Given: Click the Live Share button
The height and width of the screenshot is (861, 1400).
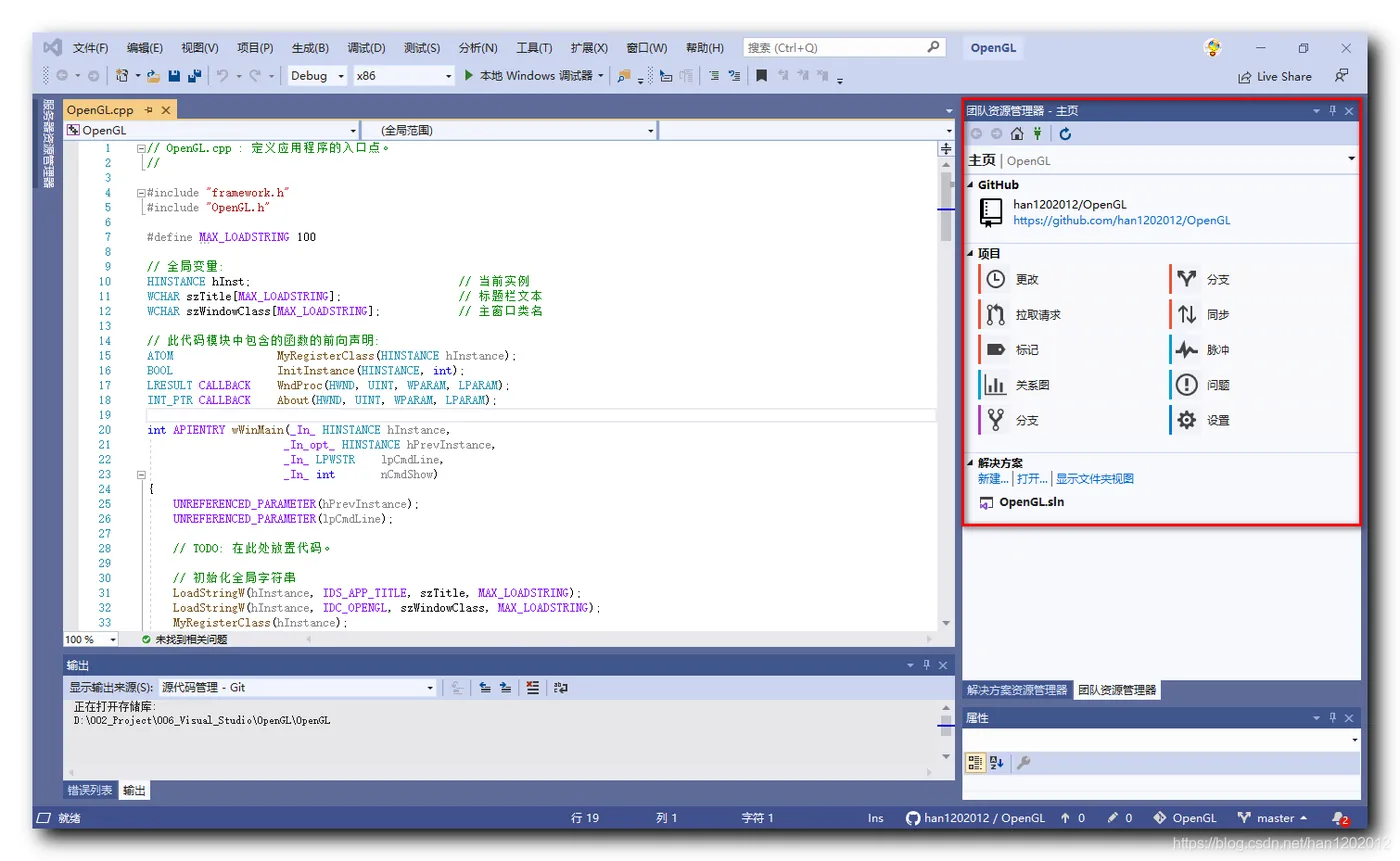Looking at the screenshot, I should point(1274,76).
